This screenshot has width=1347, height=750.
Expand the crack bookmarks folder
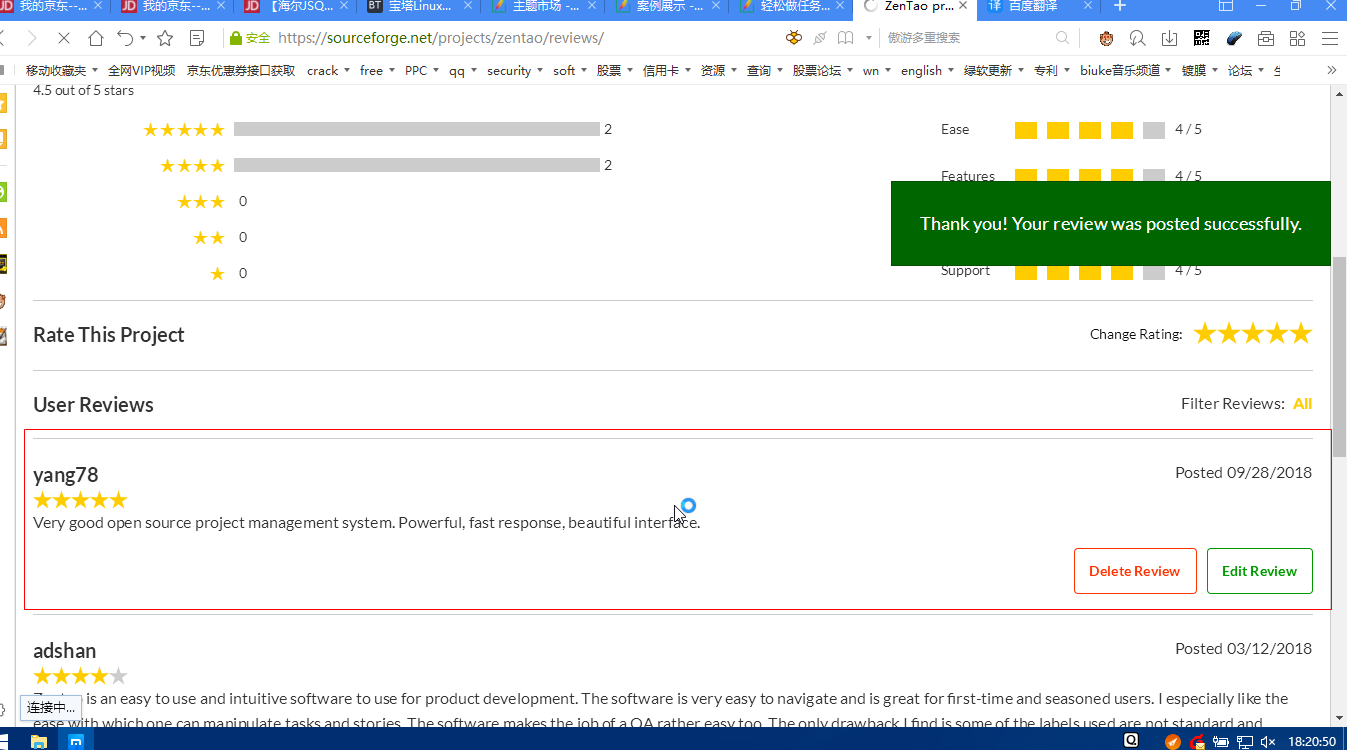coord(328,70)
